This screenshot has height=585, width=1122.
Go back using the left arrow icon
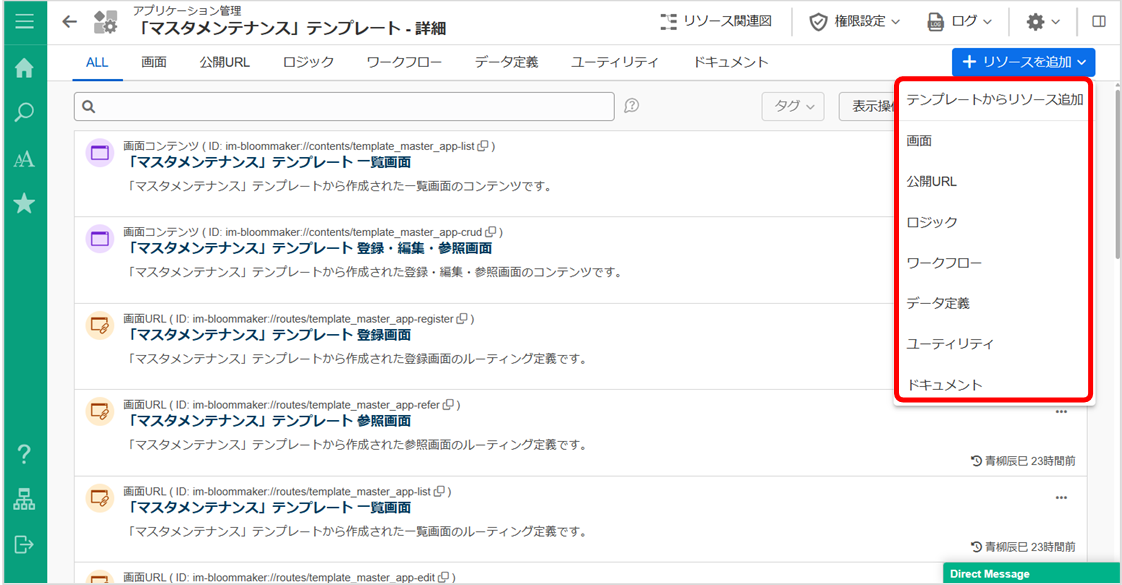(69, 22)
